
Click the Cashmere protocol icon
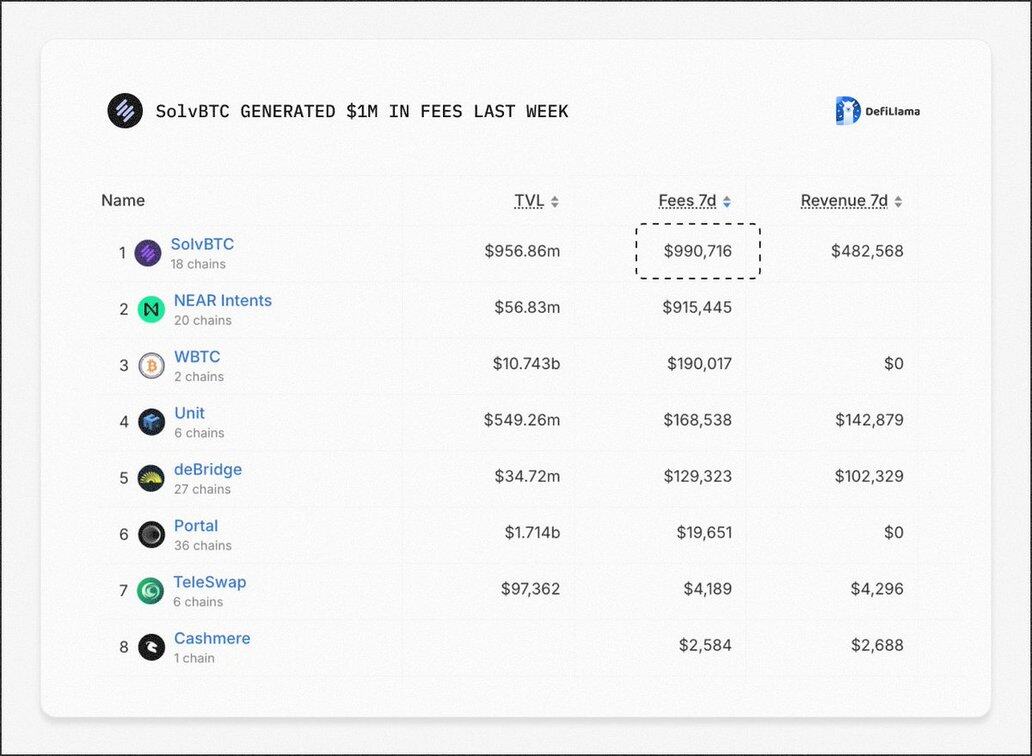click(151, 647)
